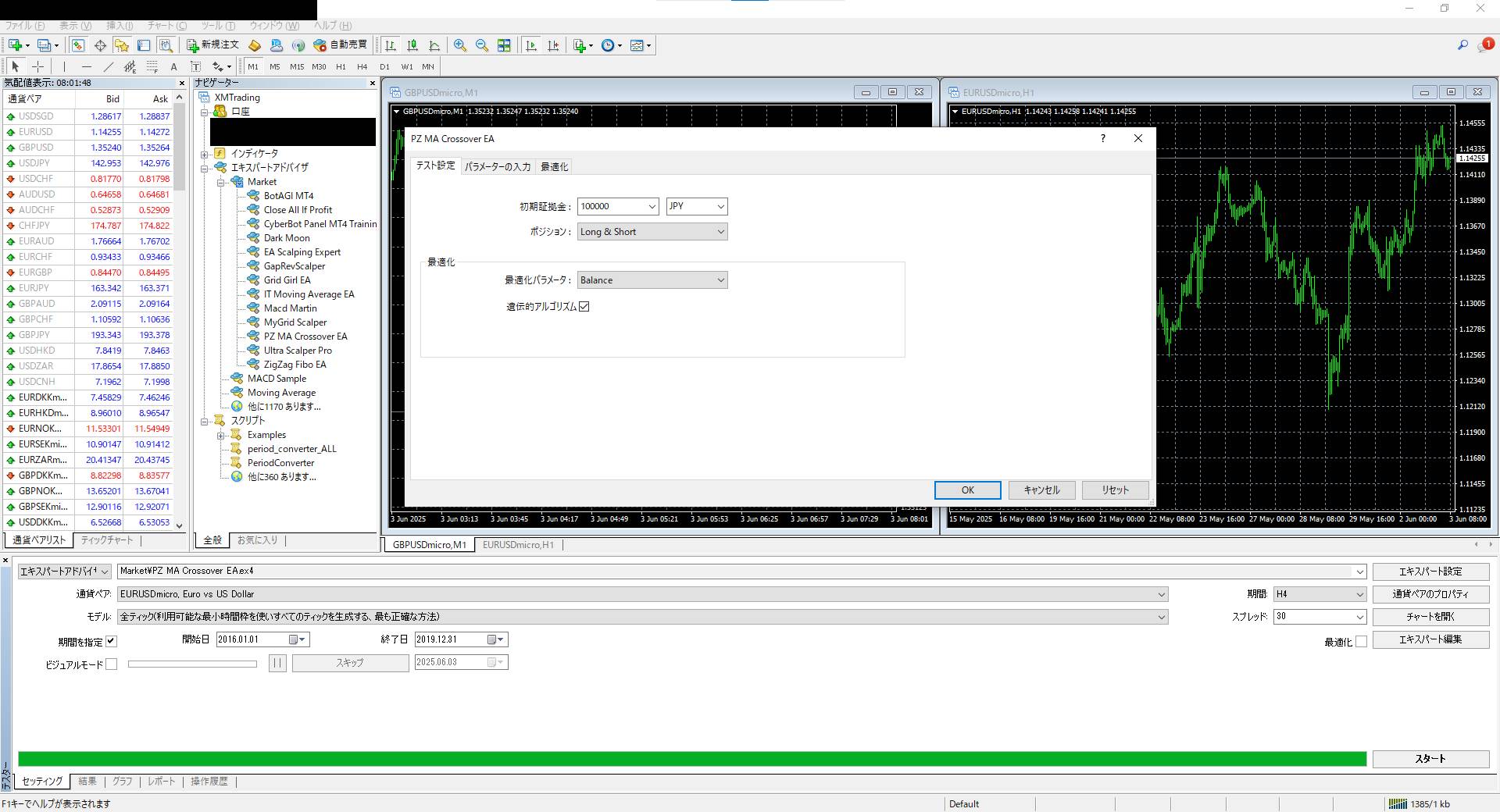Screen dimensions: 1500x812
Task: Click the new chart icon in toolbar
Action: [16, 45]
